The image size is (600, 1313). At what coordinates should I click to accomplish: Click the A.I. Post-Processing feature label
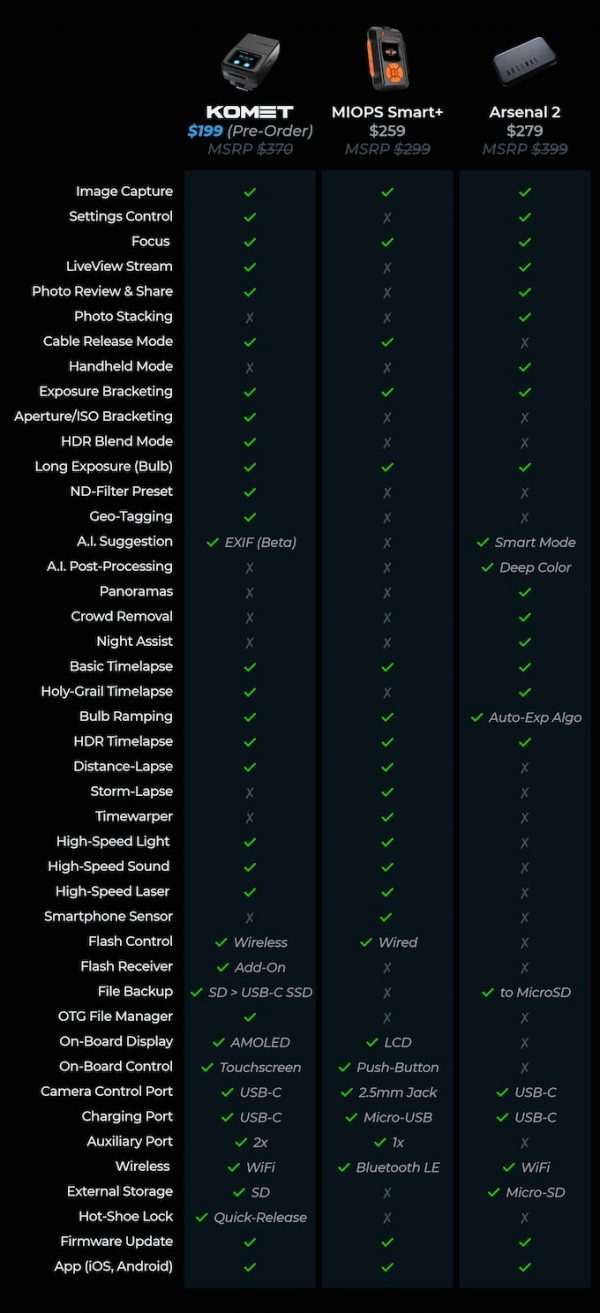111,566
